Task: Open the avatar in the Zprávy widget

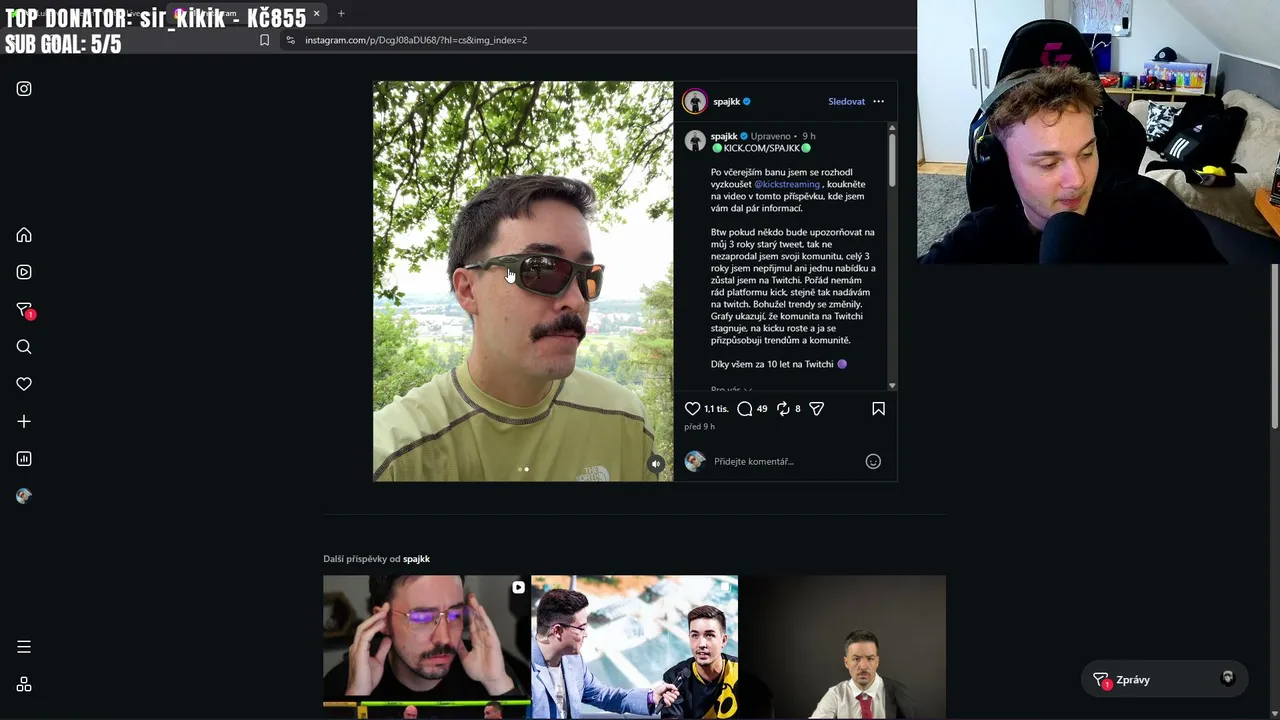Action: coord(1228,679)
